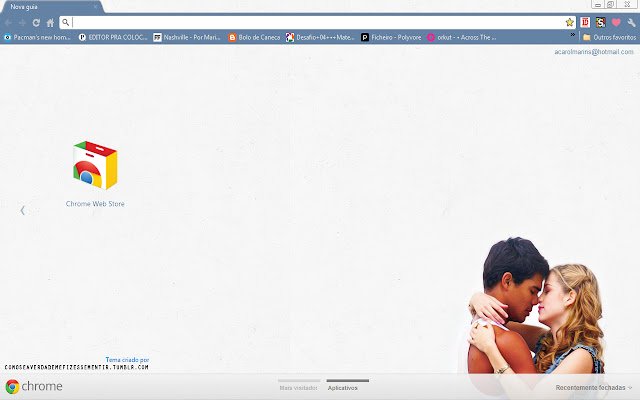Bookmark this page with the star icon
Image resolution: width=640 pixels, height=400 pixels.
[569, 22]
